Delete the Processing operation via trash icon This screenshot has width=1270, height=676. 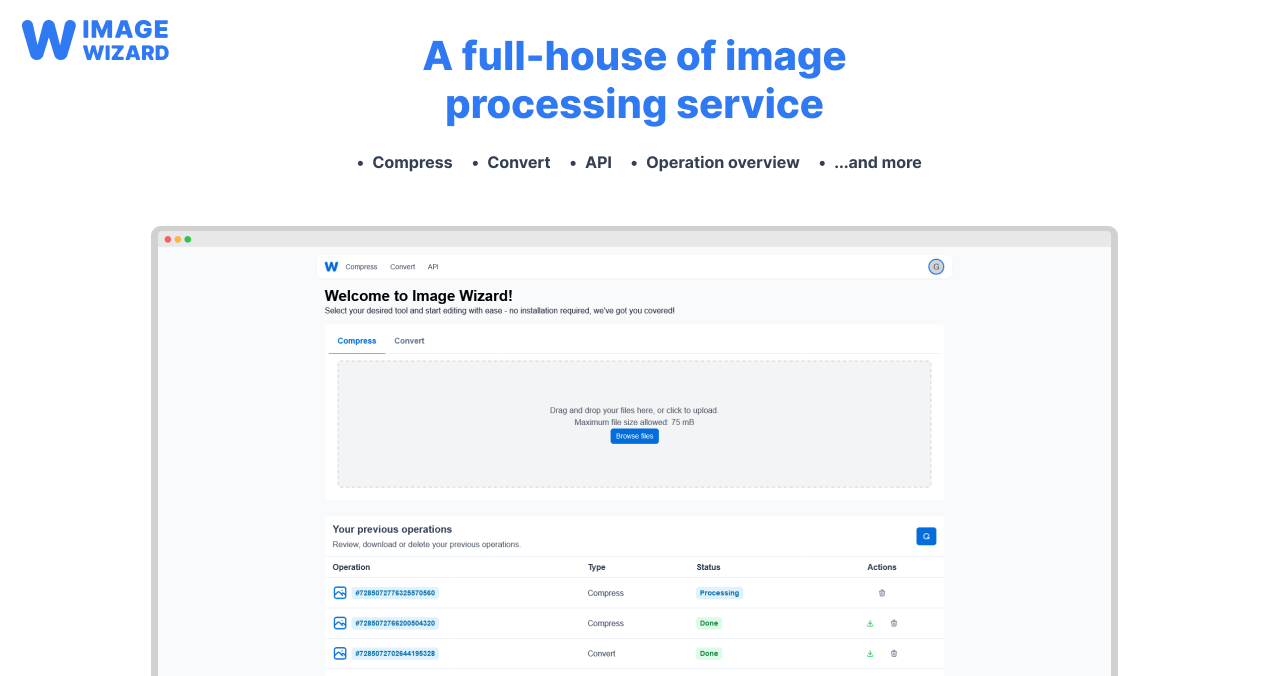tap(882, 593)
